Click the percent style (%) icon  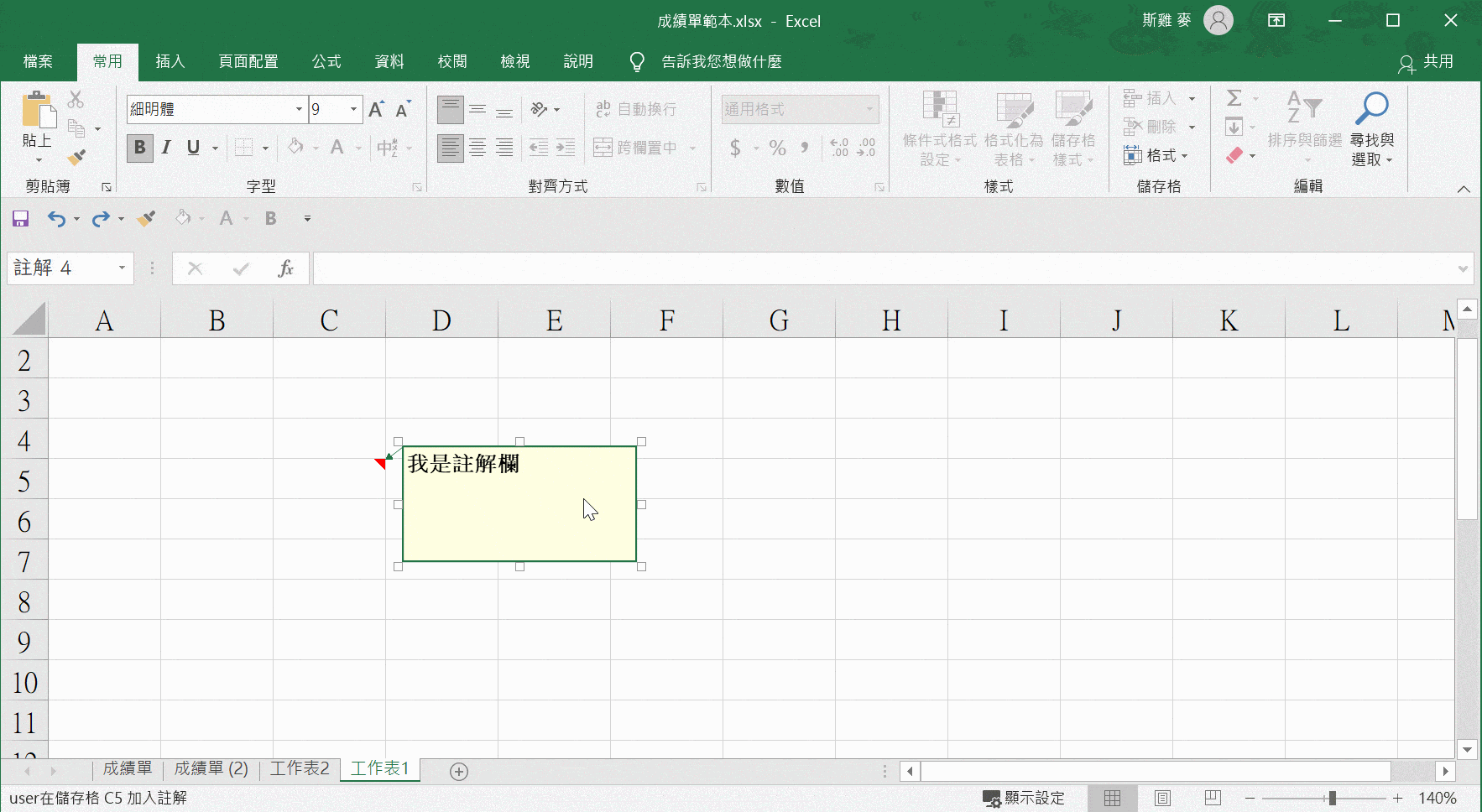point(777,148)
